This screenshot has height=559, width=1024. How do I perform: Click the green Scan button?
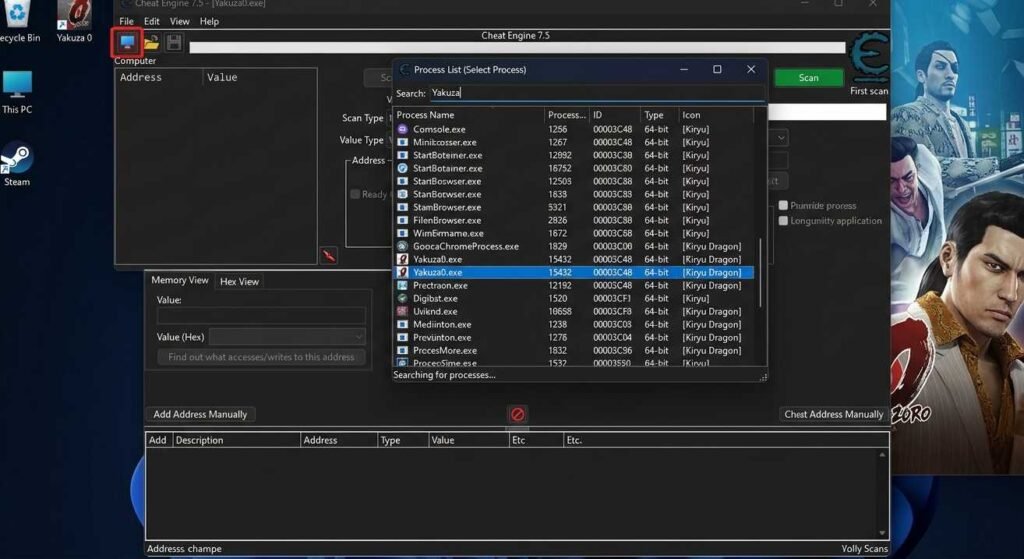[x=808, y=78]
